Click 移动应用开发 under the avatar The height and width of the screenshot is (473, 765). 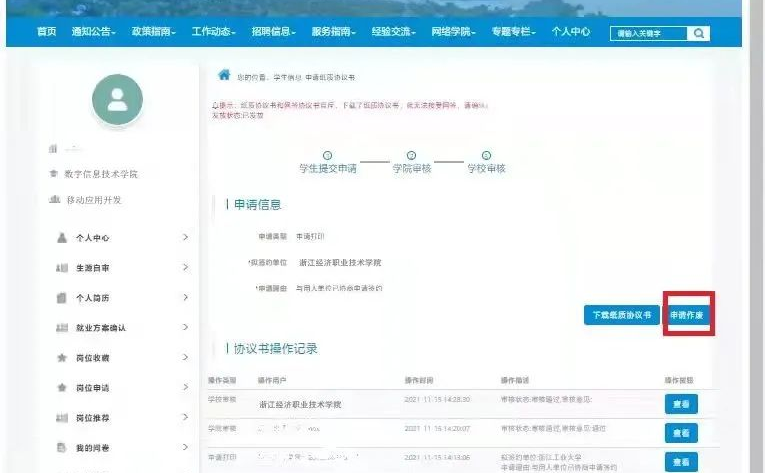click(x=94, y=200)
